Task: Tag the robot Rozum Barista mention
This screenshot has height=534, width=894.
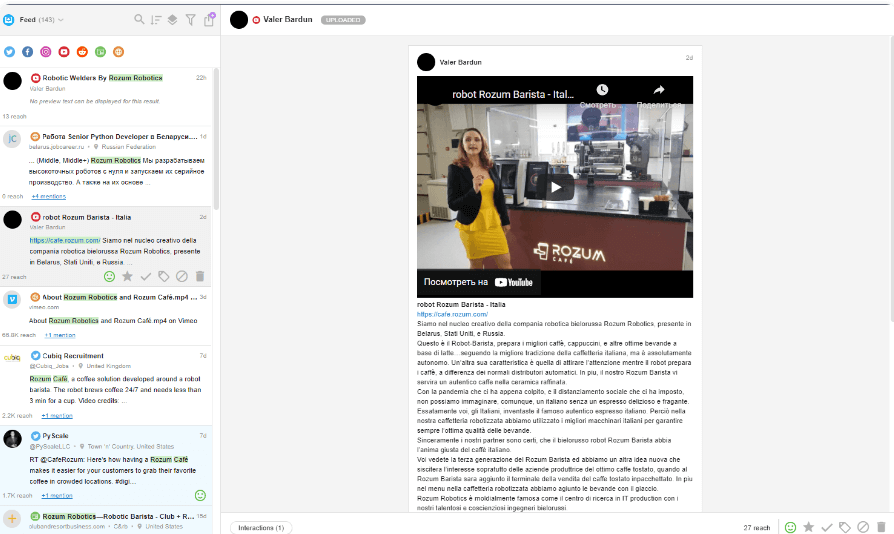Action: point(163,276)
